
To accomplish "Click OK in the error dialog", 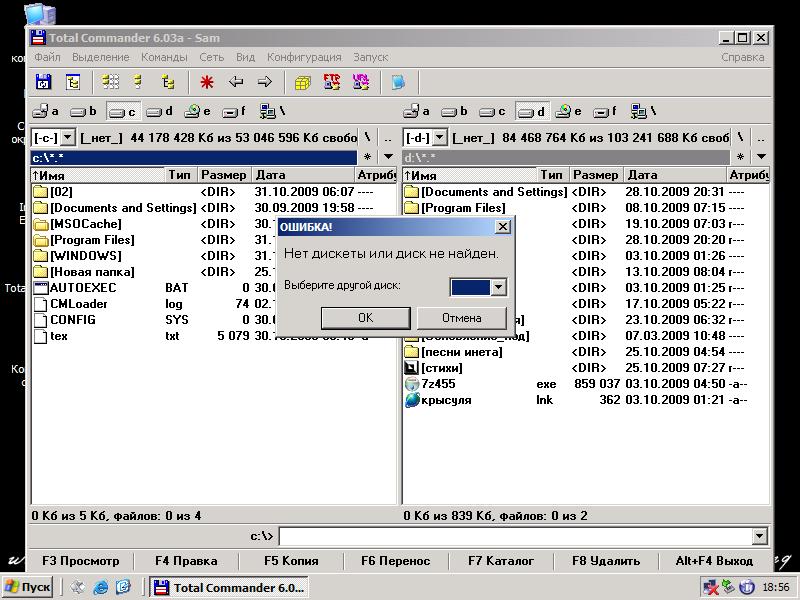I will coord(365,318).
